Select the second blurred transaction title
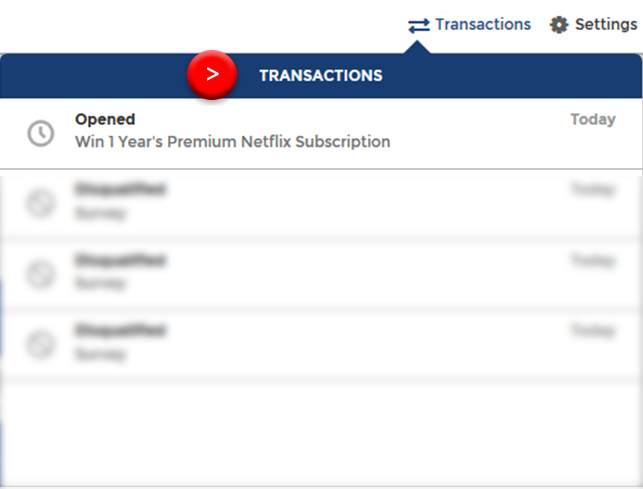Viewport: 643px width, 489px height. point(120,260)
